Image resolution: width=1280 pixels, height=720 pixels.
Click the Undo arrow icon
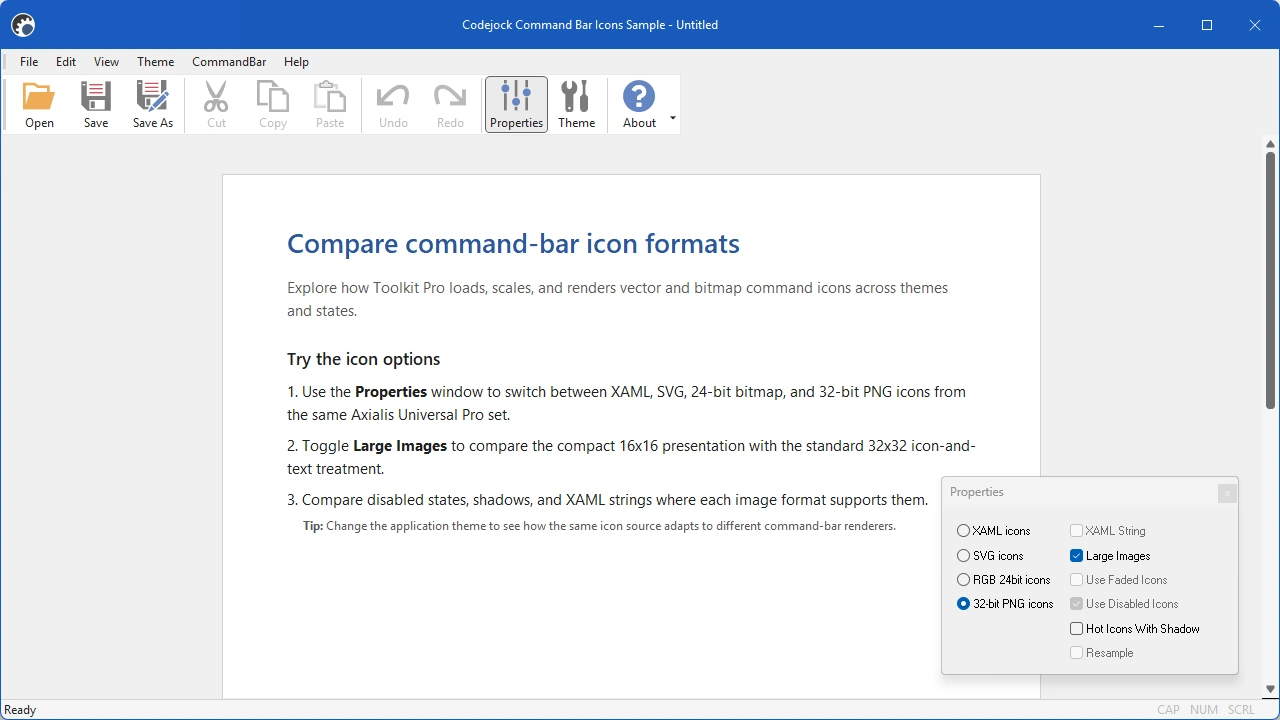click(x=393, y=96)
